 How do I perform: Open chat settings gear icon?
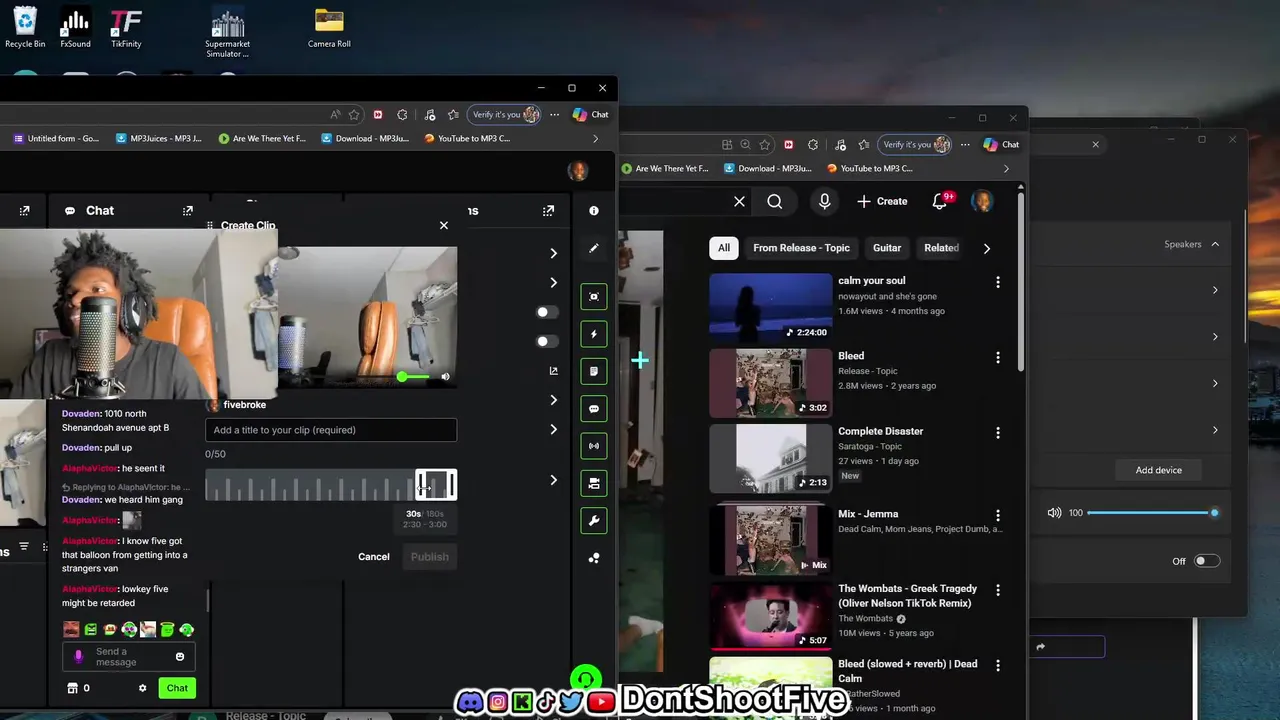142,688
